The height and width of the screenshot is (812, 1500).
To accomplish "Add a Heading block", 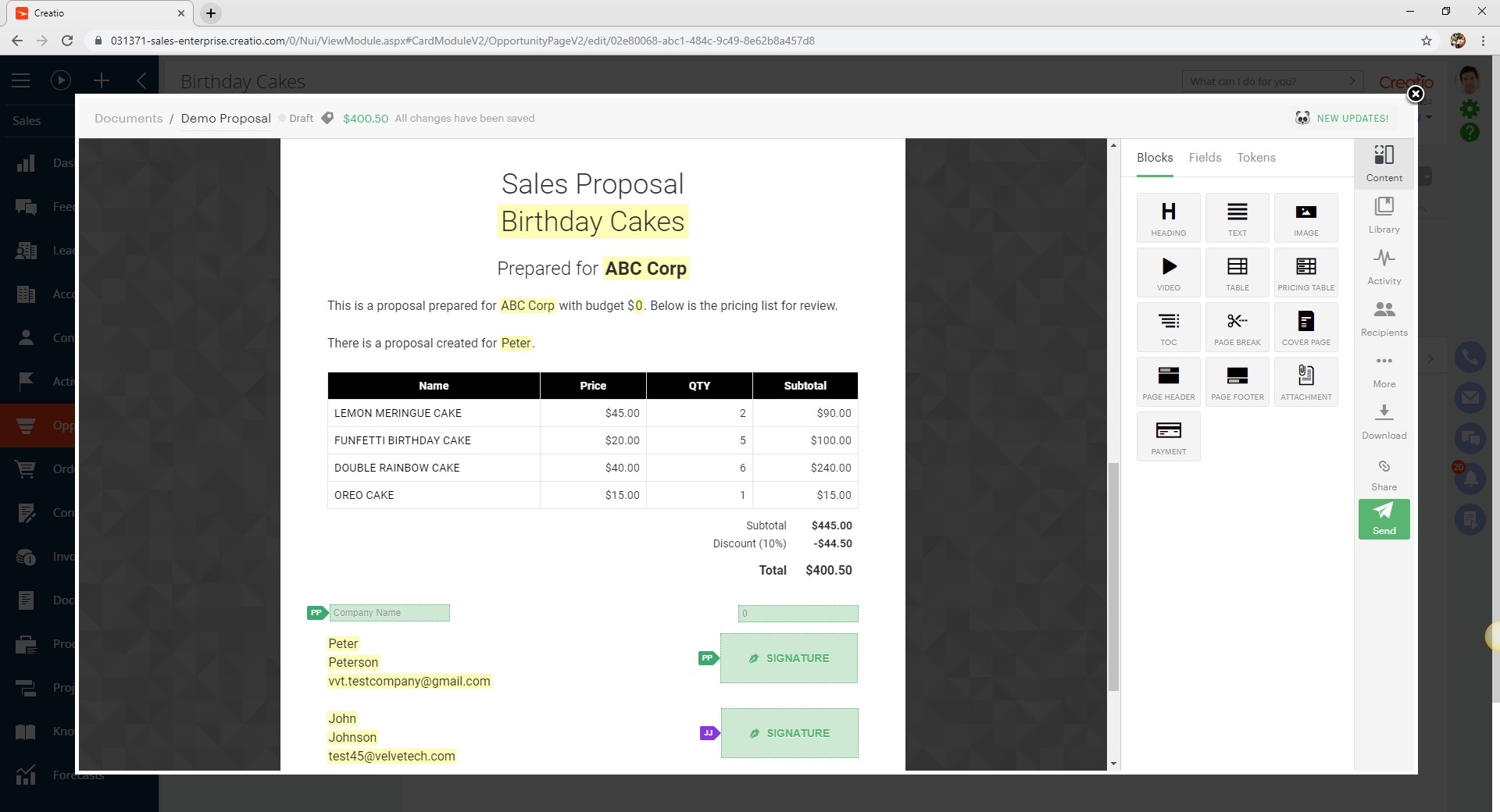I will tap(1168, 217).
